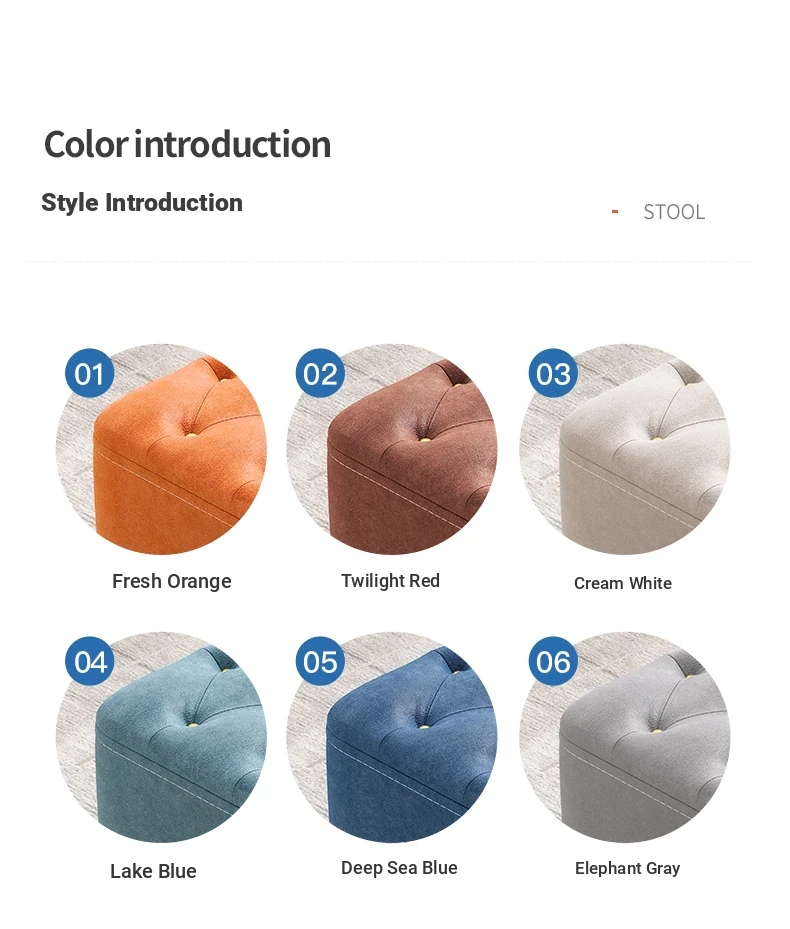Click the 01 number badge
The height and width of the screenshot is (929, 790).
tap(89, 373)
